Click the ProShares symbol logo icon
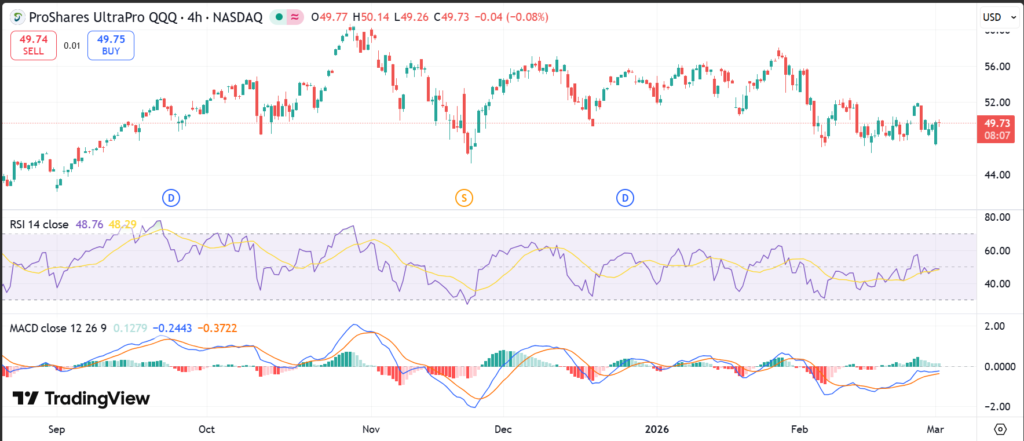 (x=17, y=18)
